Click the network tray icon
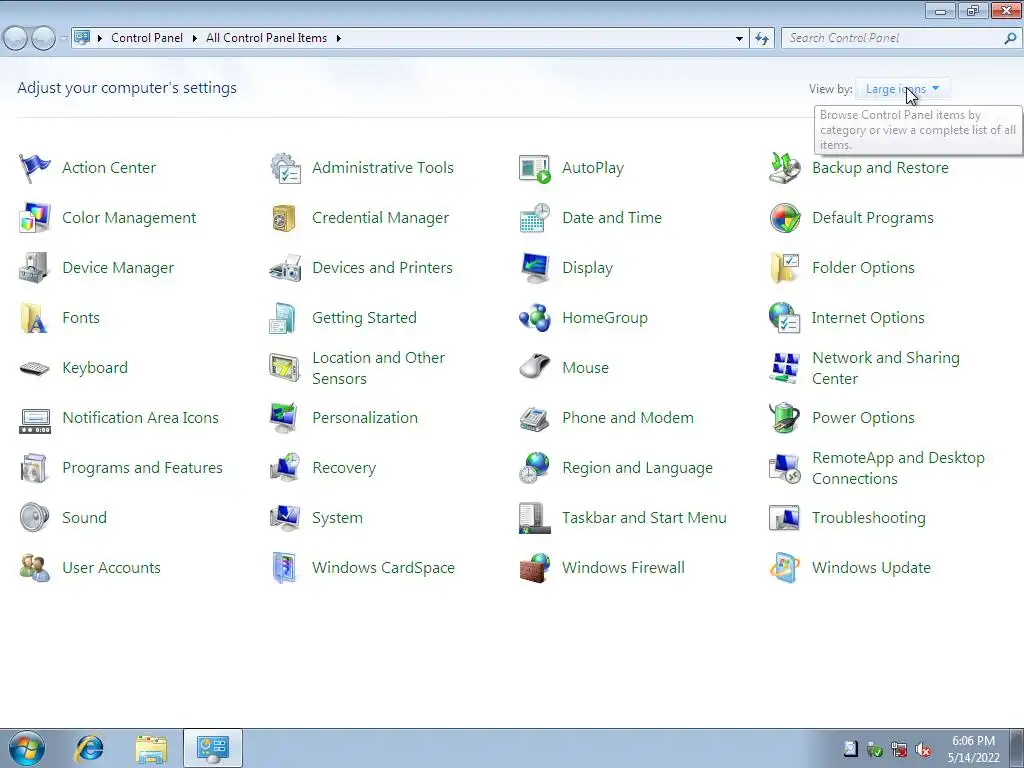Viewport: 1024px width, 768px height. coord(899,750)
